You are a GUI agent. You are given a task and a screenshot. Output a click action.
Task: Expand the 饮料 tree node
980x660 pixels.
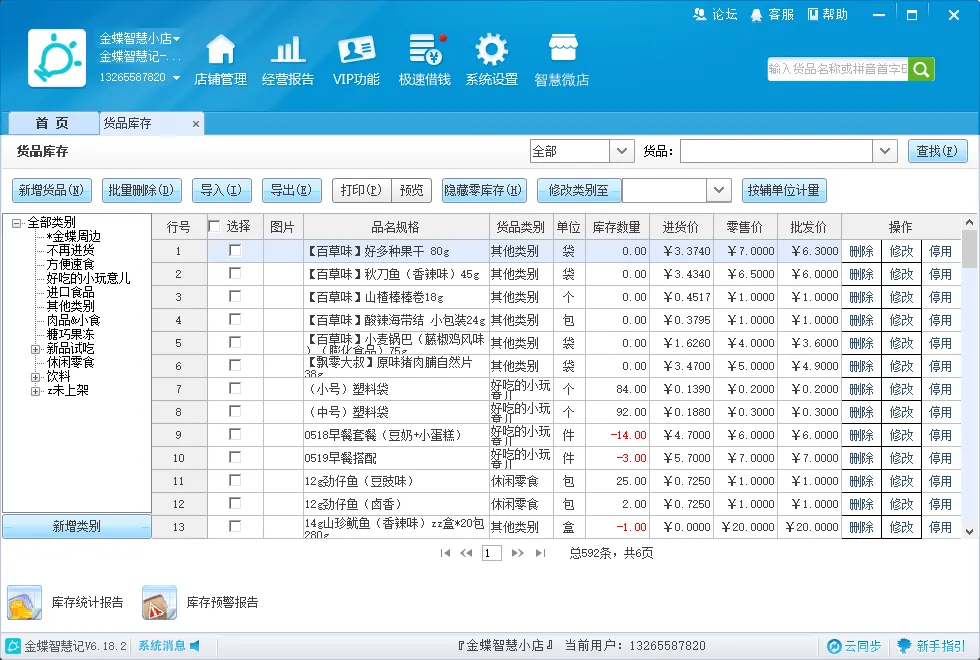36,377
